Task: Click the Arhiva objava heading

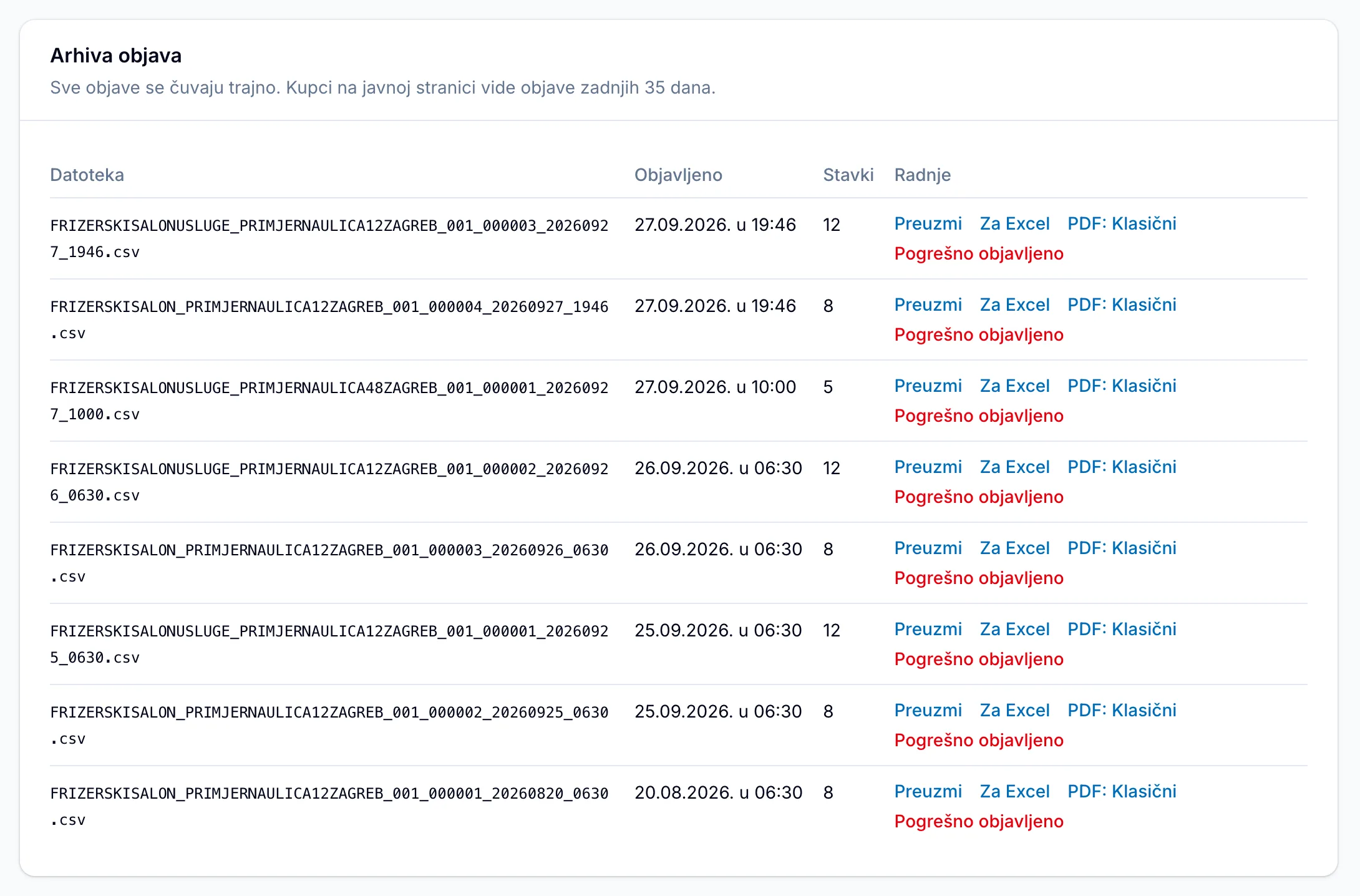Action: [116, 56]
